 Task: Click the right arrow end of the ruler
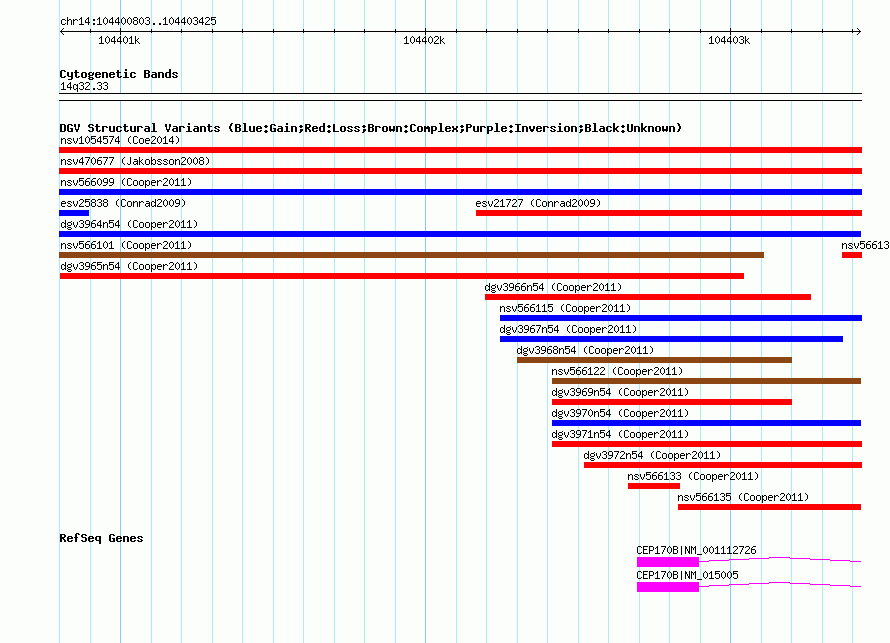click(x=858, y=31)
